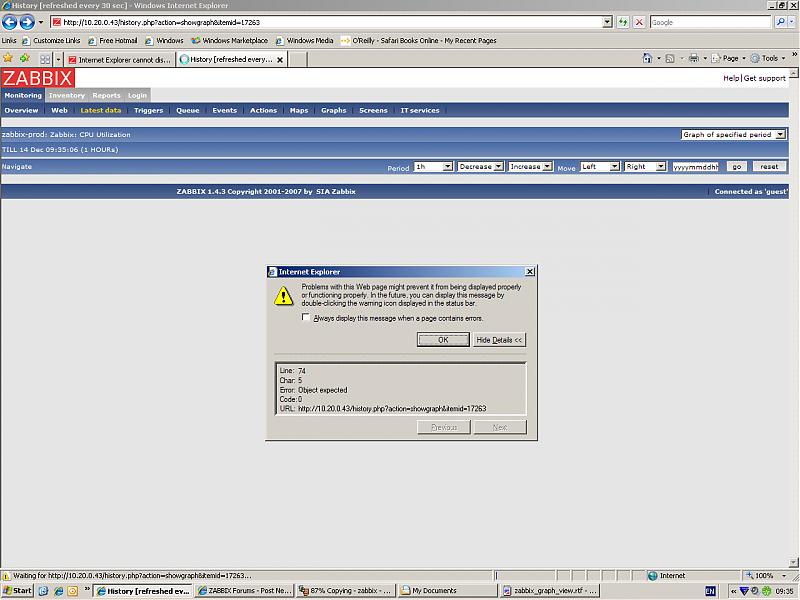Open Overview submenu item
The width and height of the screenshot is (800, 600).
[x=21, y=110]
